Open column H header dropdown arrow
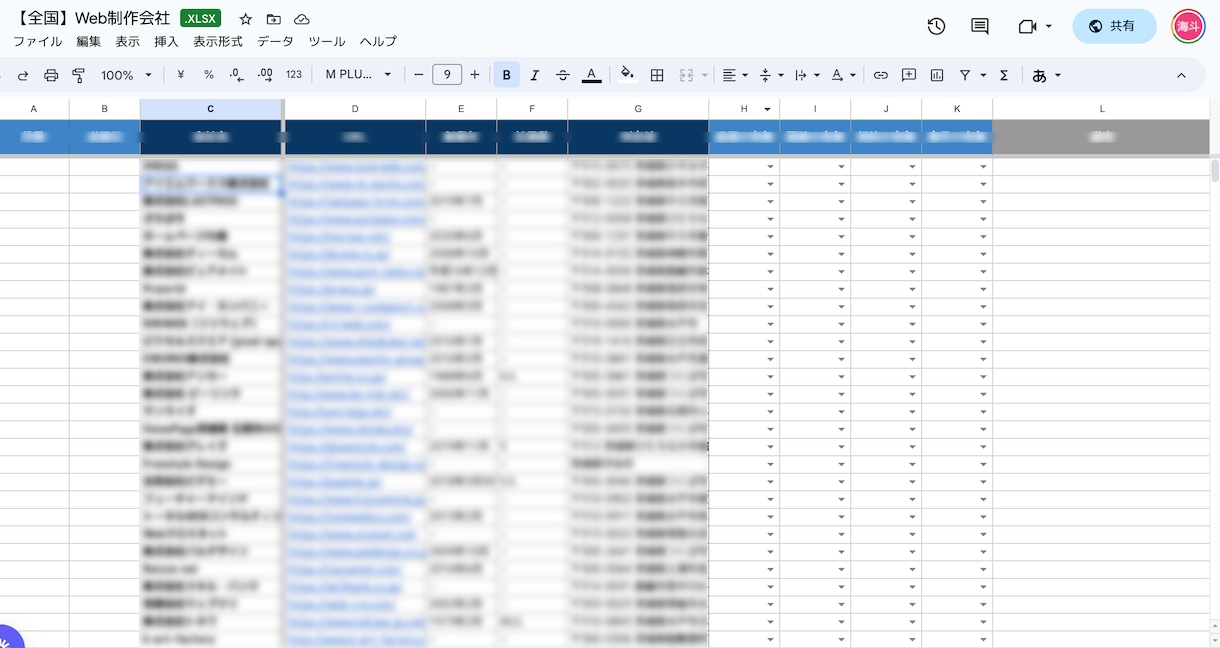 tap(768, 109)
